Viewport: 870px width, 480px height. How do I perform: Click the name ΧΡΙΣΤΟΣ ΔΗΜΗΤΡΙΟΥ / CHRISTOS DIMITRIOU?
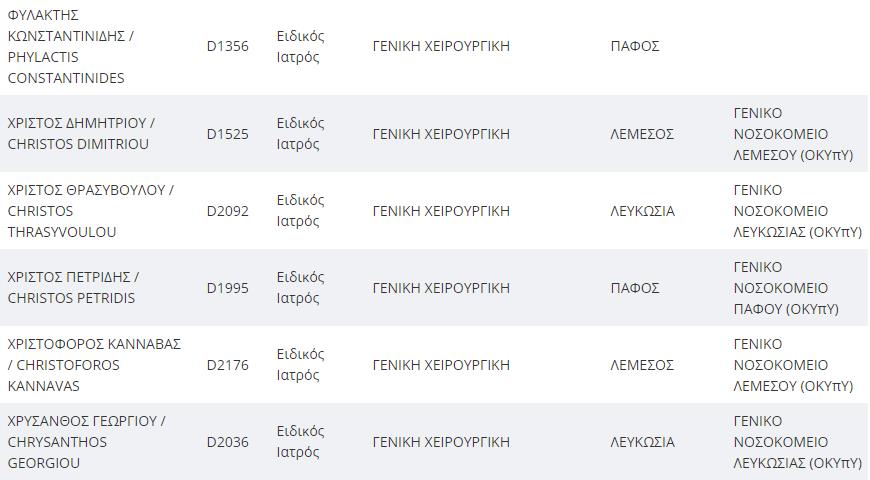pyautogui.click(x=81, y=134)
